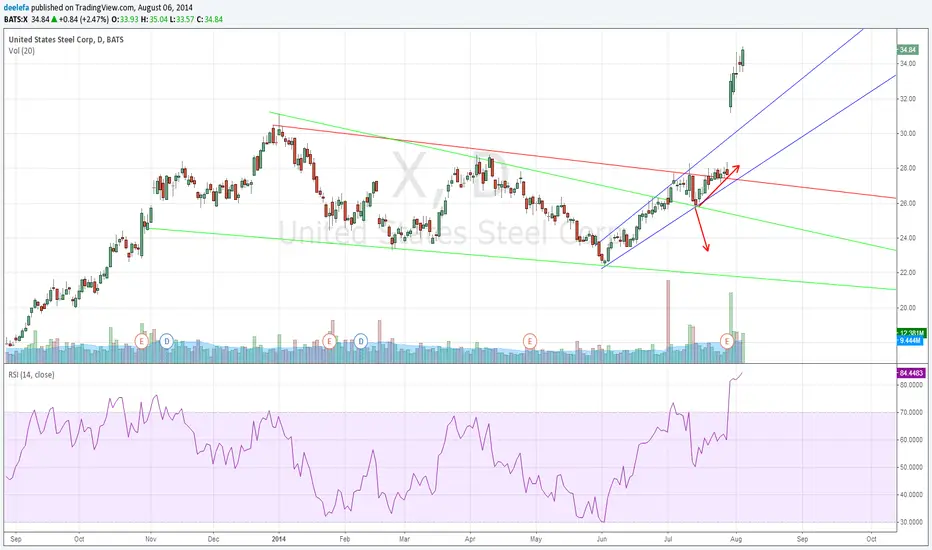Click the 30.00 price axis label
This screenshot has width=932, height=550.
907,133
